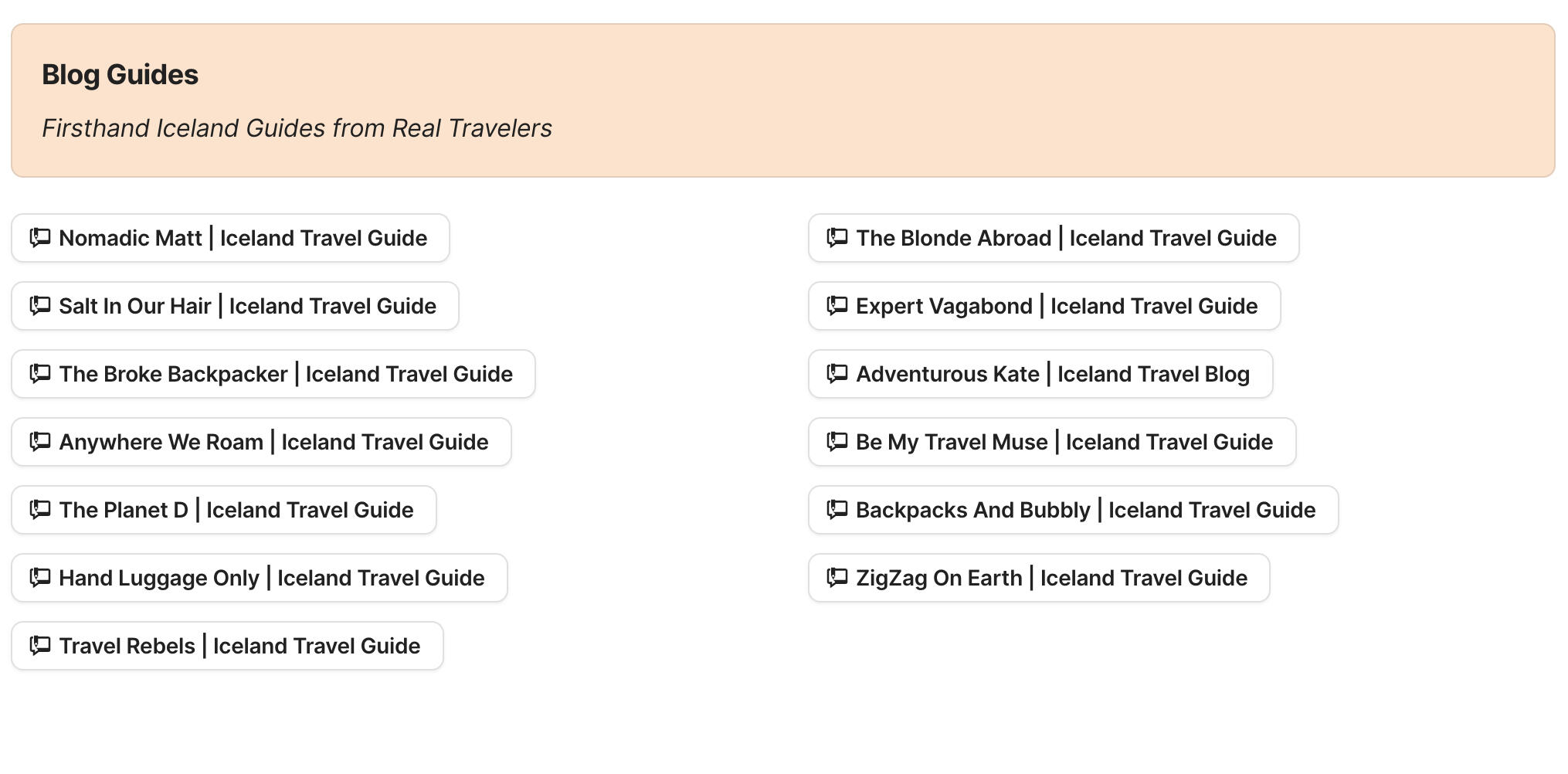Click the chat icon for ZigZag On Earth
This screenshot has height=774, width=1568.
coord(836,578)
